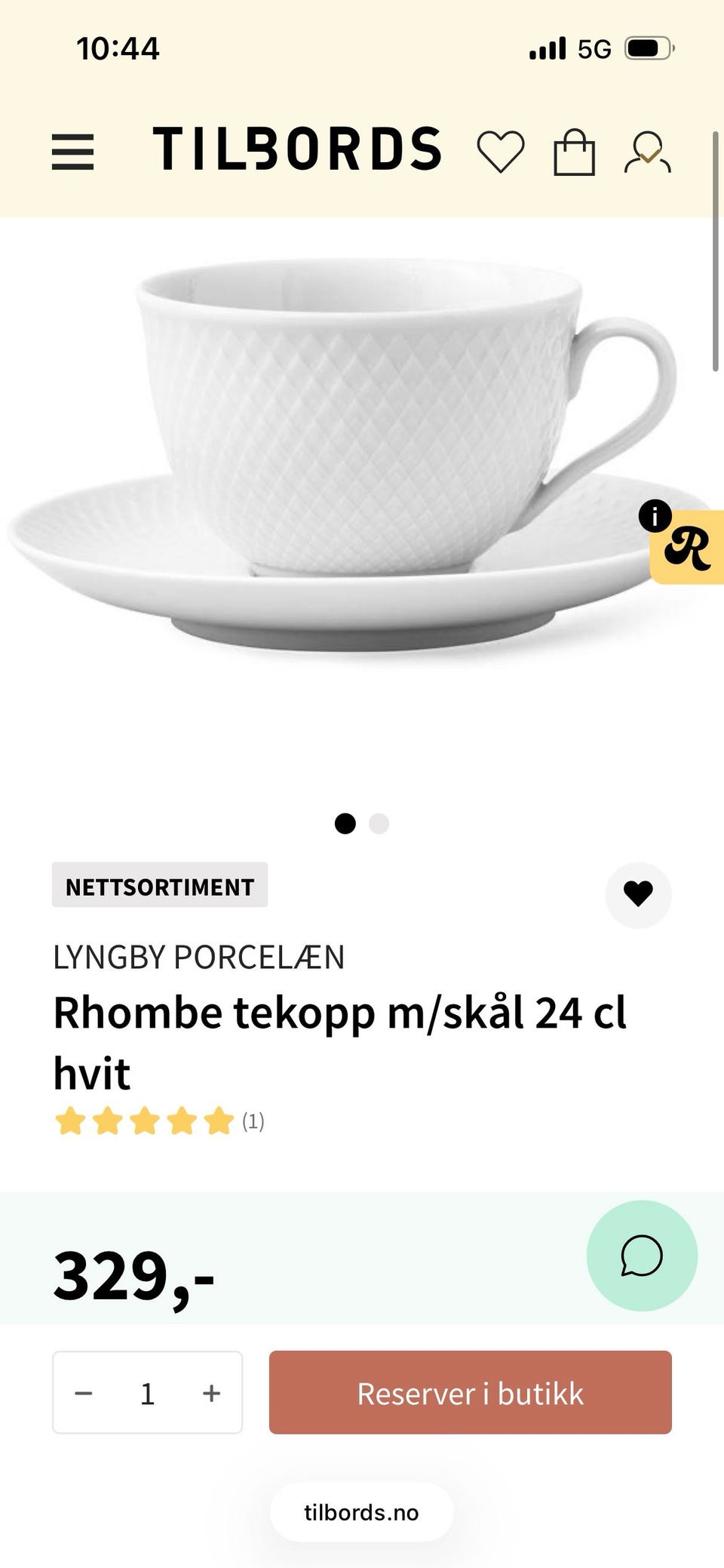Open the shopping bag cart
The width and height of the screenshot is (724, 1568).
point(575,152)
